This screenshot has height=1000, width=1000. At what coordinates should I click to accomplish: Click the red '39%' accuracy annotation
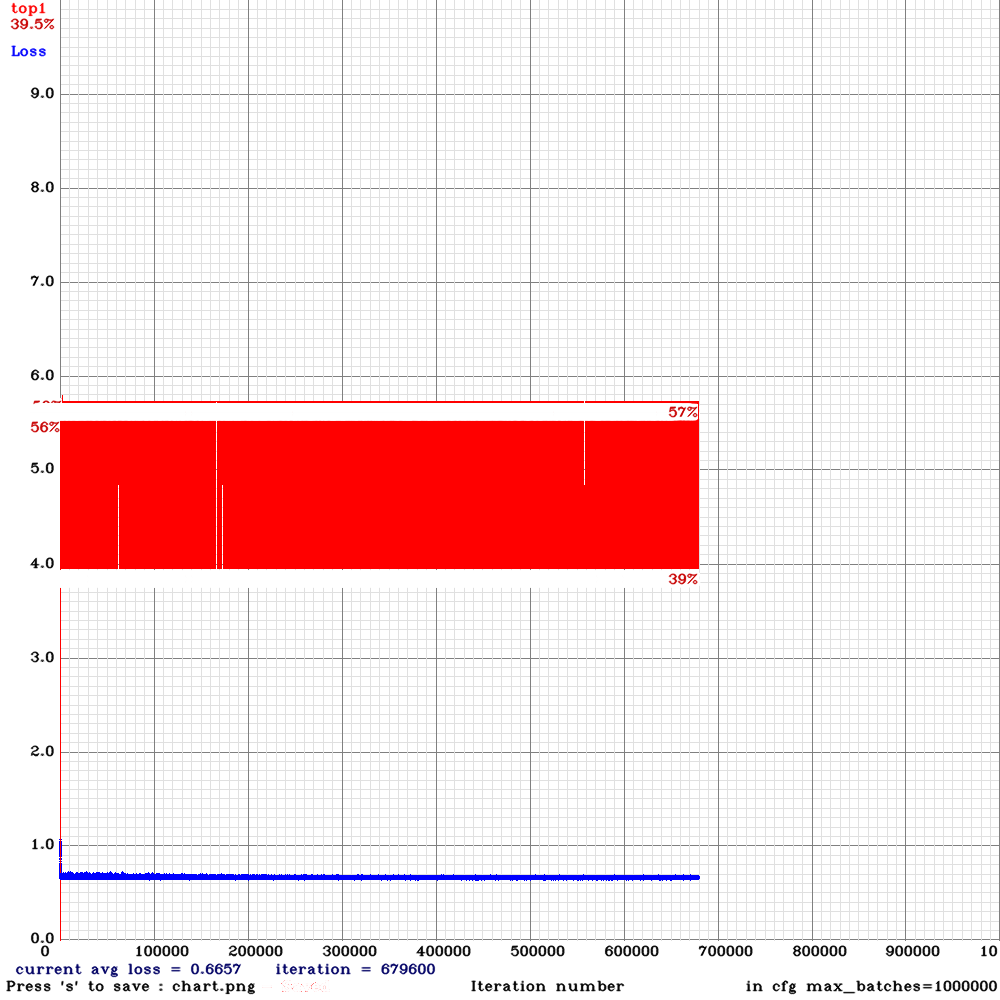[683, 579]
